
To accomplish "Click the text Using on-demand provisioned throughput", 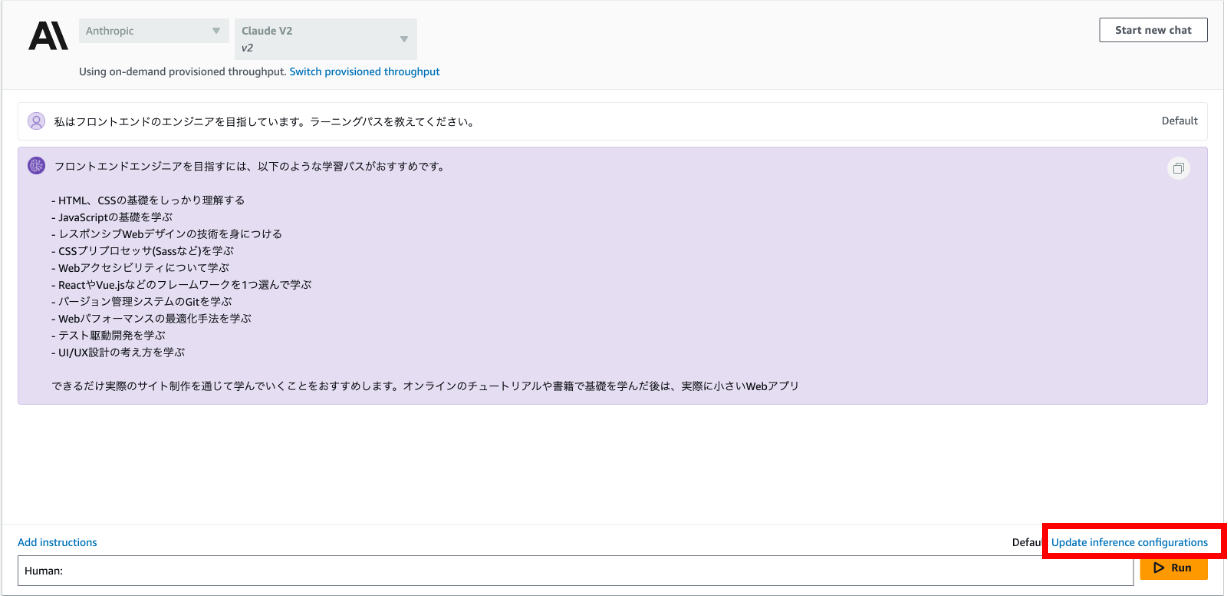I will click(182, 72).
